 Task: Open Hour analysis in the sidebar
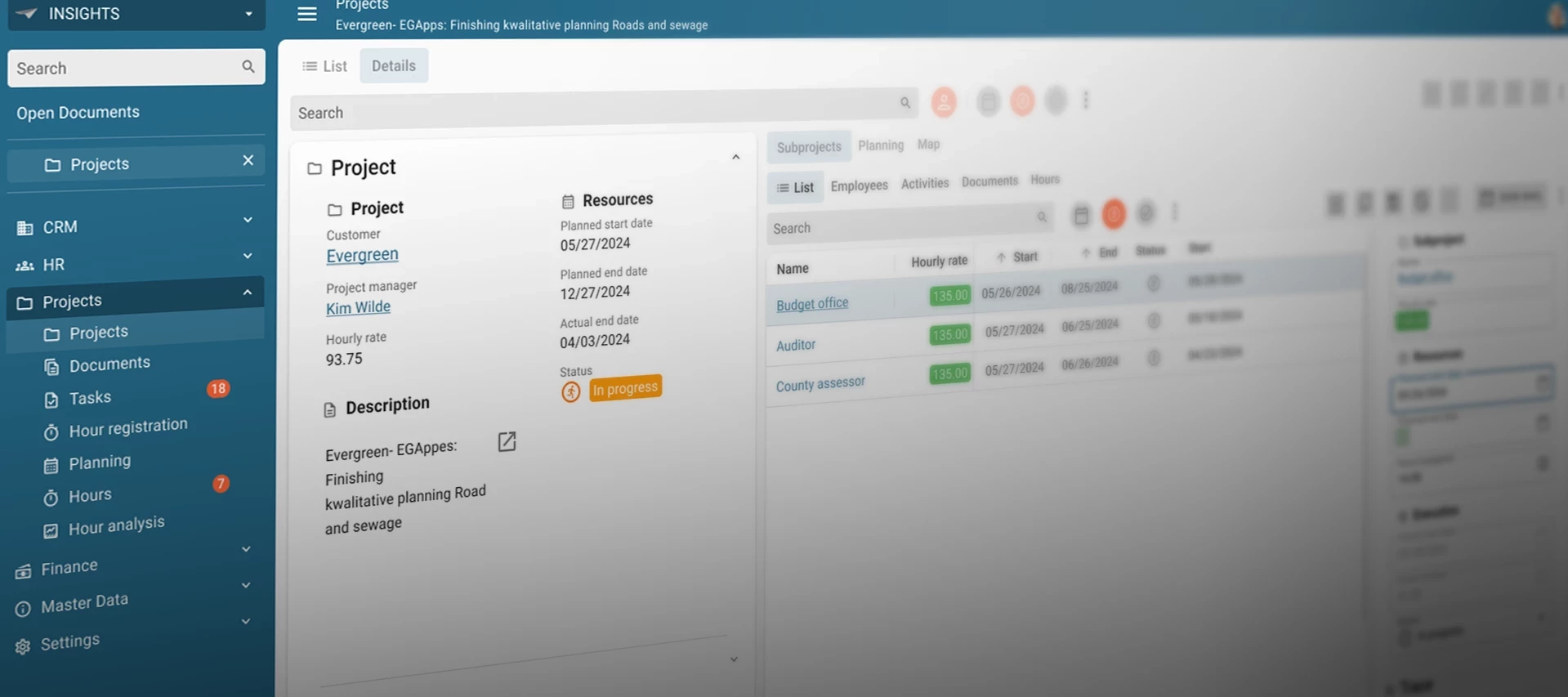tap(117, 525)
